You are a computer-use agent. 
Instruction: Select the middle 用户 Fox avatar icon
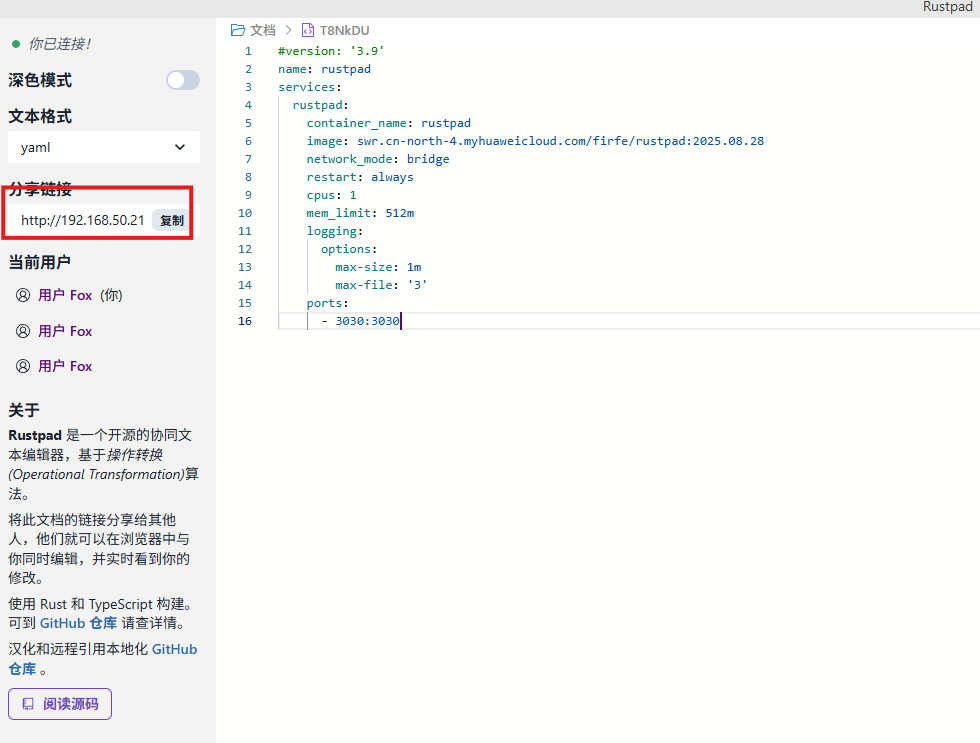click(23, 331)
